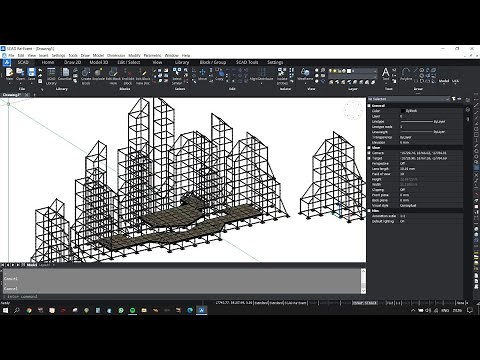Open Windows Start menu
Screen dimensions: 480x360
5,310
